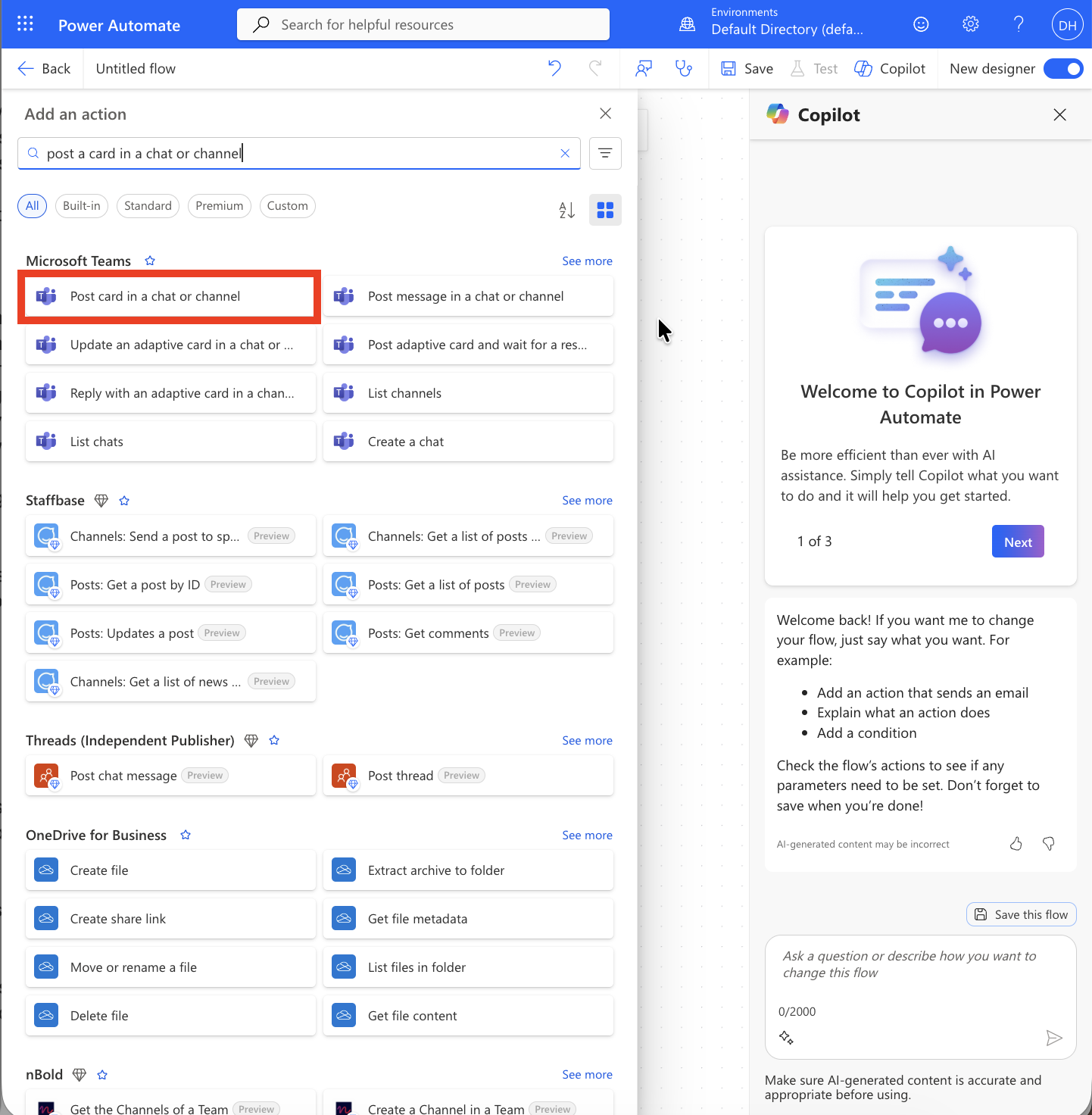The height and width of the screenshot is (1115, 1092).
Task: Click the undo arrow icon
Action: point(554,69)
